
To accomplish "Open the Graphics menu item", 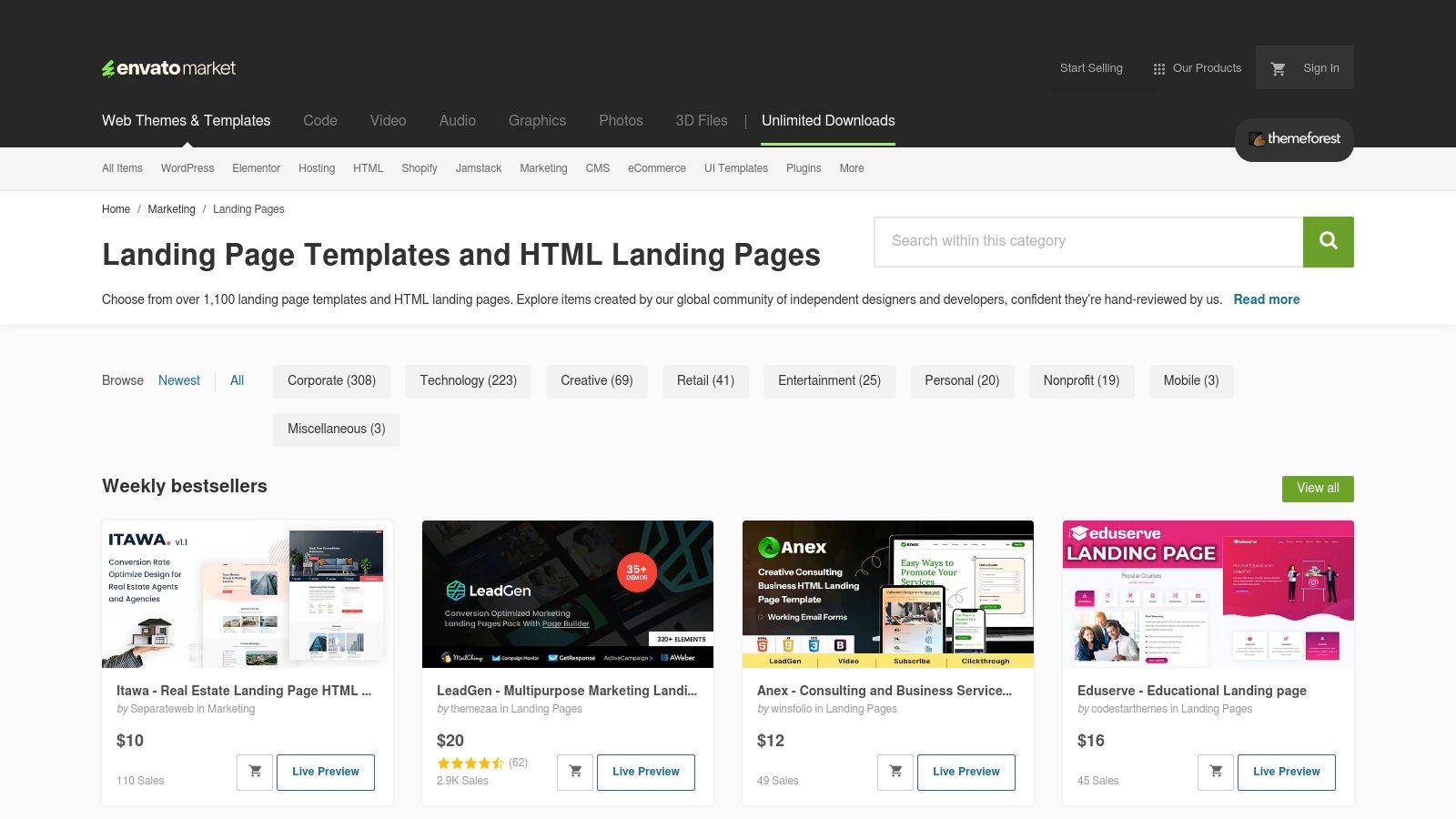I will pos(537,120).
